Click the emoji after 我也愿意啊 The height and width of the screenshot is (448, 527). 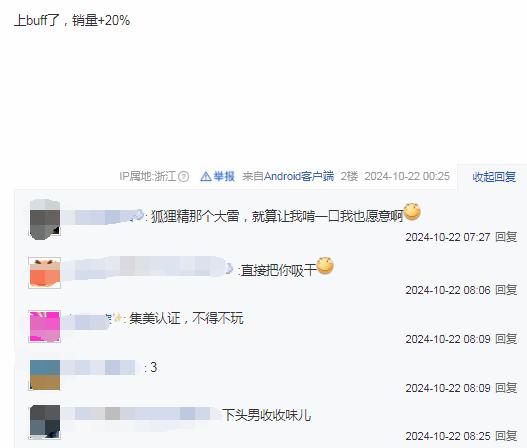(x=412, y=212)
